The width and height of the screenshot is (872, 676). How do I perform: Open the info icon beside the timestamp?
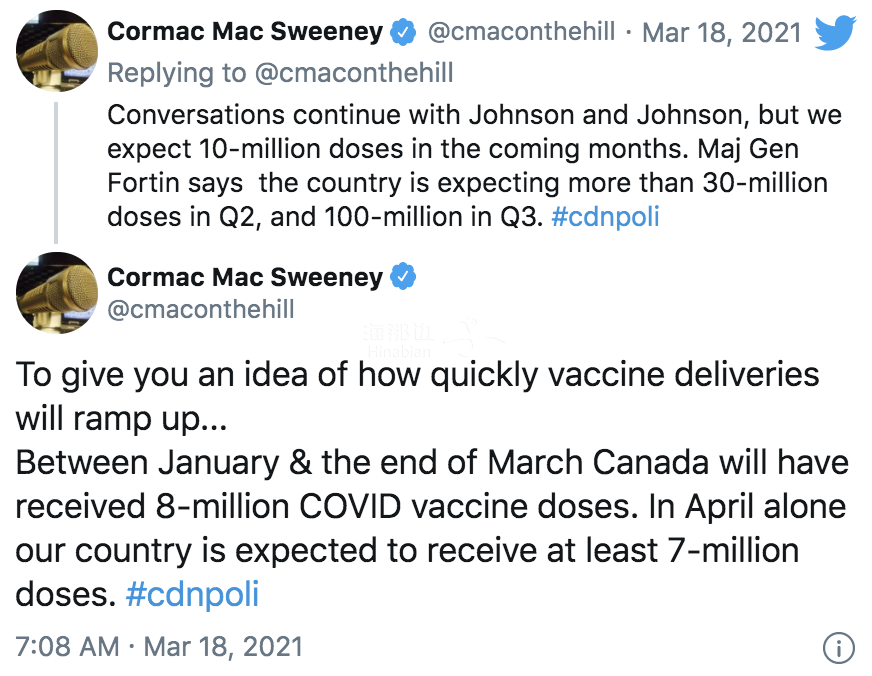pos(838,646)
